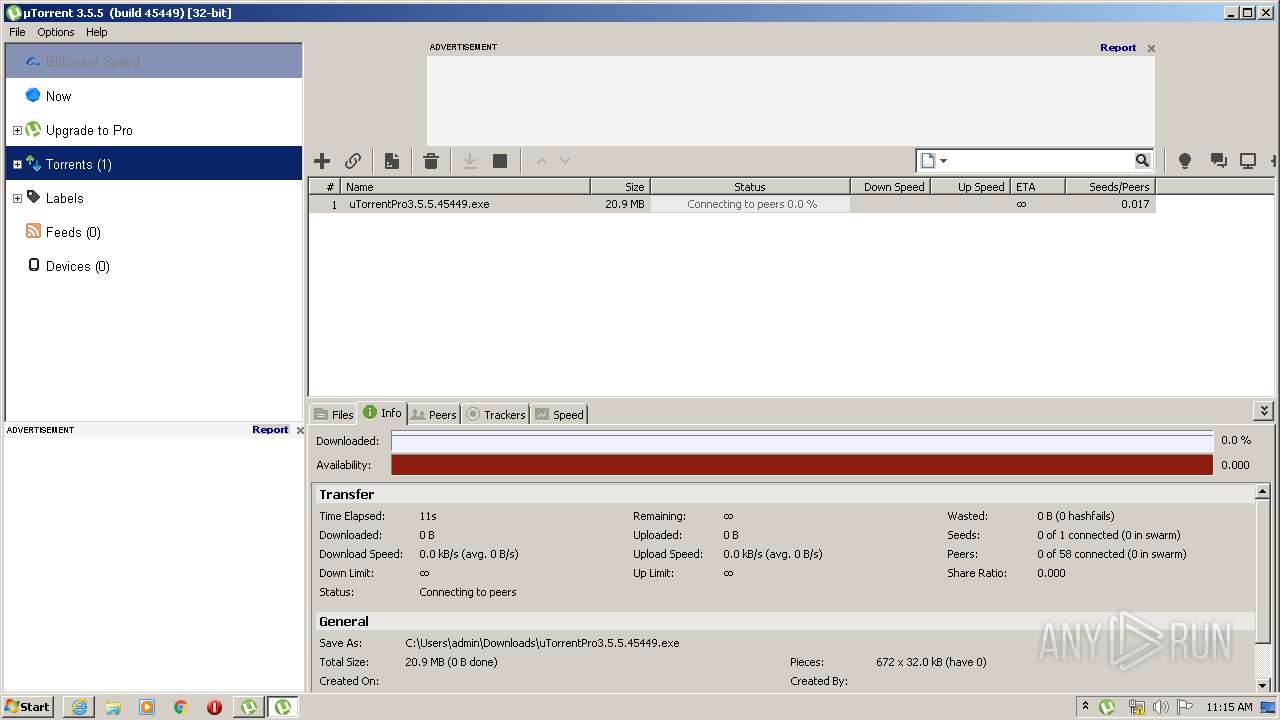Click Report link on sidebar advertisement

pos(270,430)
